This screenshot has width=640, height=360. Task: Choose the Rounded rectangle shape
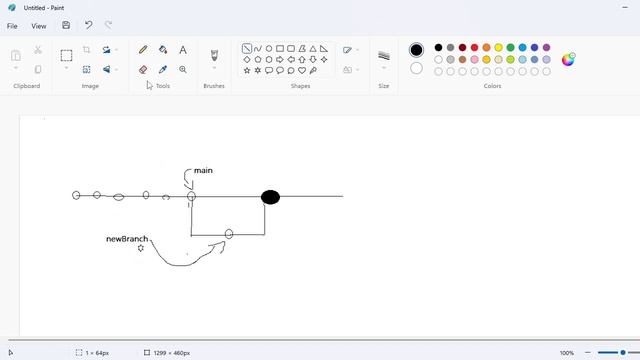(x=291, y=49)
